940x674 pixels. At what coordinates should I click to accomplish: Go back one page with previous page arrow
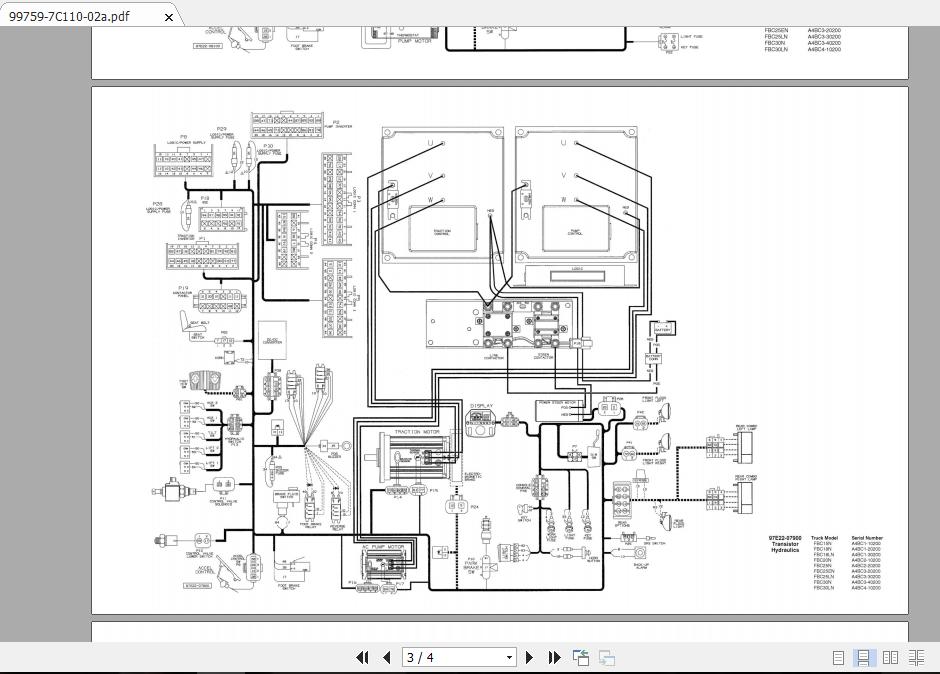tap(386, 657)
